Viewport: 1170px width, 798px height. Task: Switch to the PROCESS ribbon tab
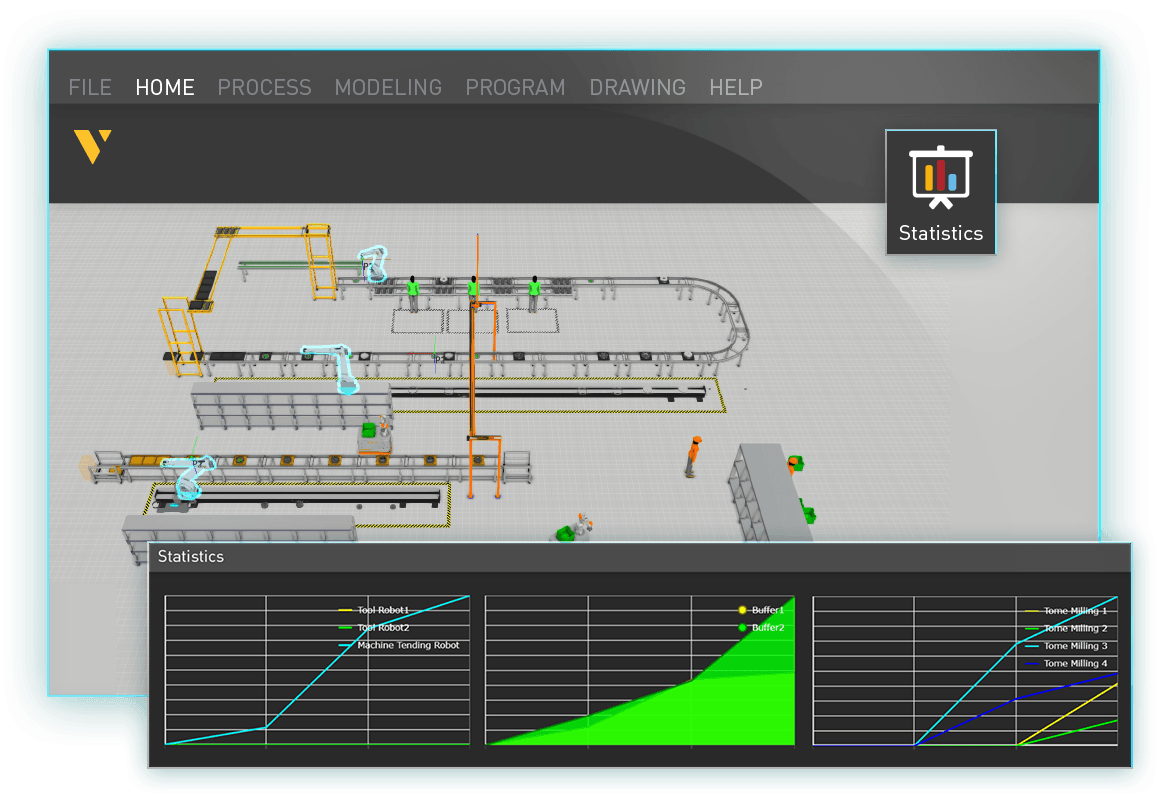pos(264,88)
